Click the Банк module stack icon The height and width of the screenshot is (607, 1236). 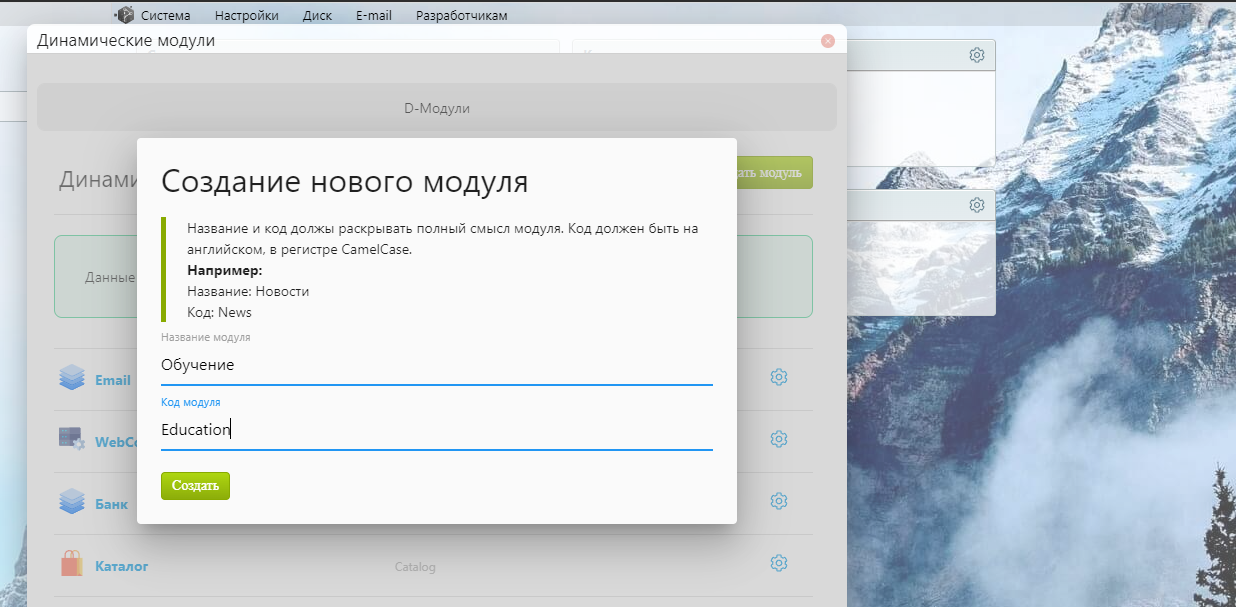coord(72,502)
